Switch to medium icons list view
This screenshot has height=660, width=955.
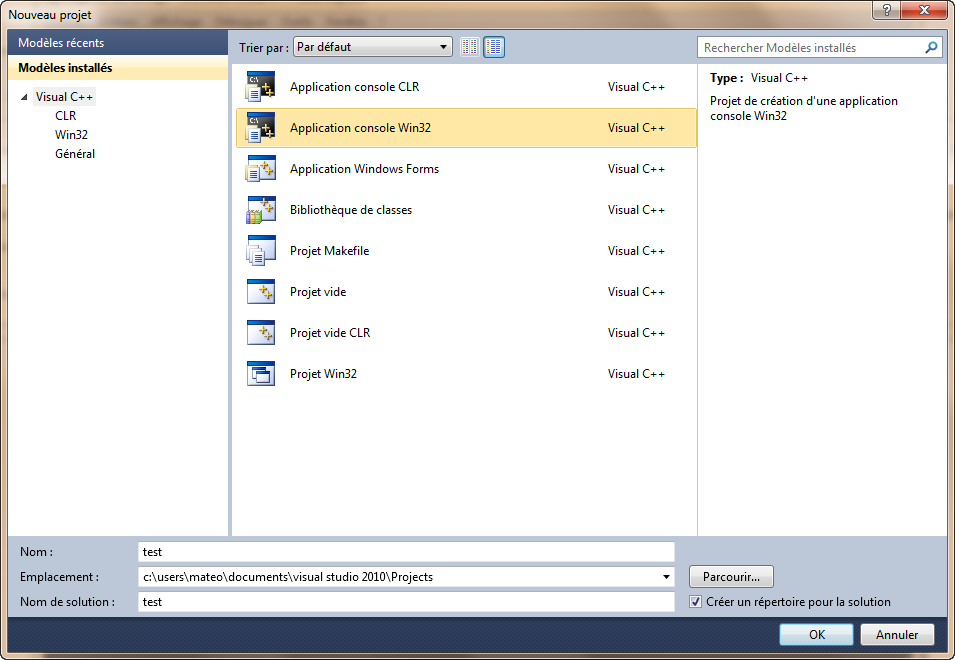pyautogui.click(x=494, y=47)
